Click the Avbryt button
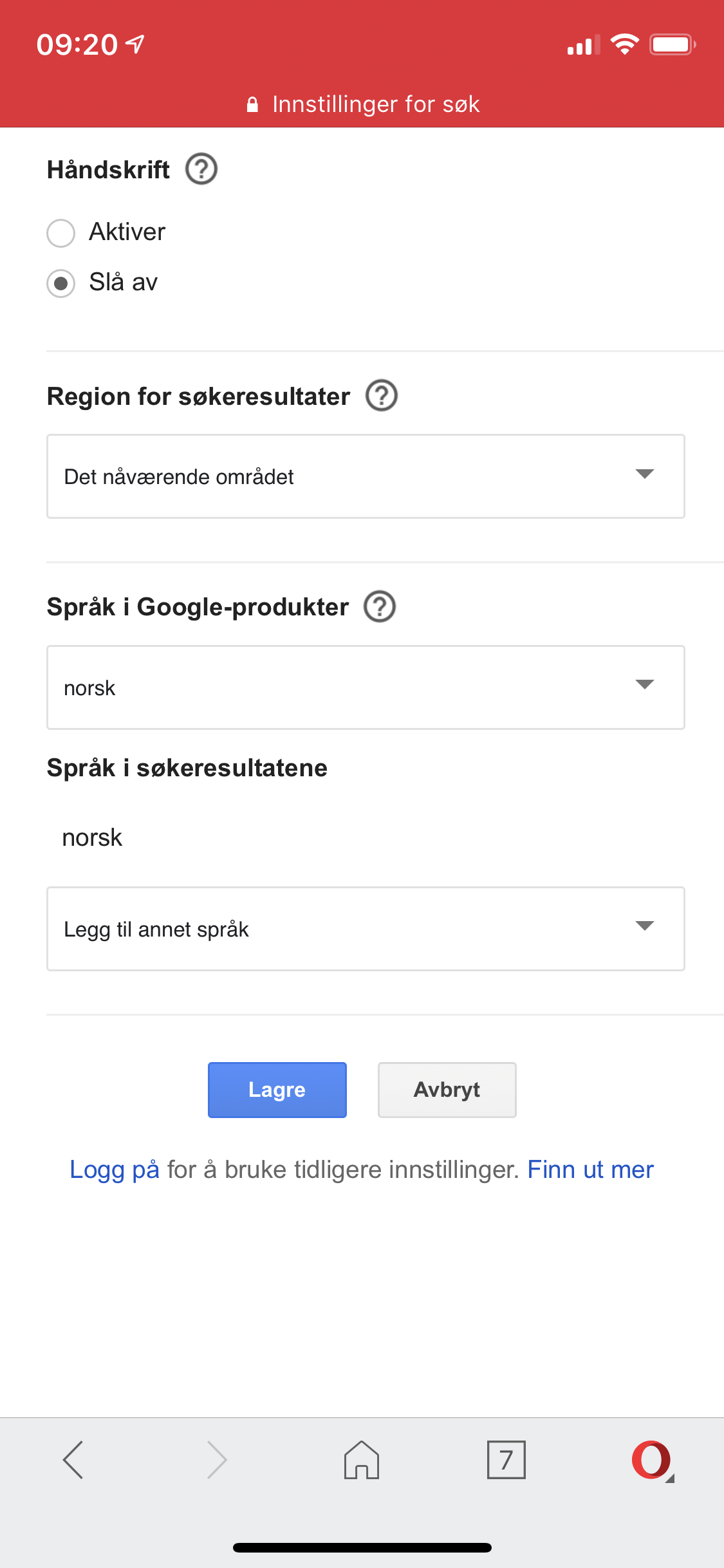 447,1090
